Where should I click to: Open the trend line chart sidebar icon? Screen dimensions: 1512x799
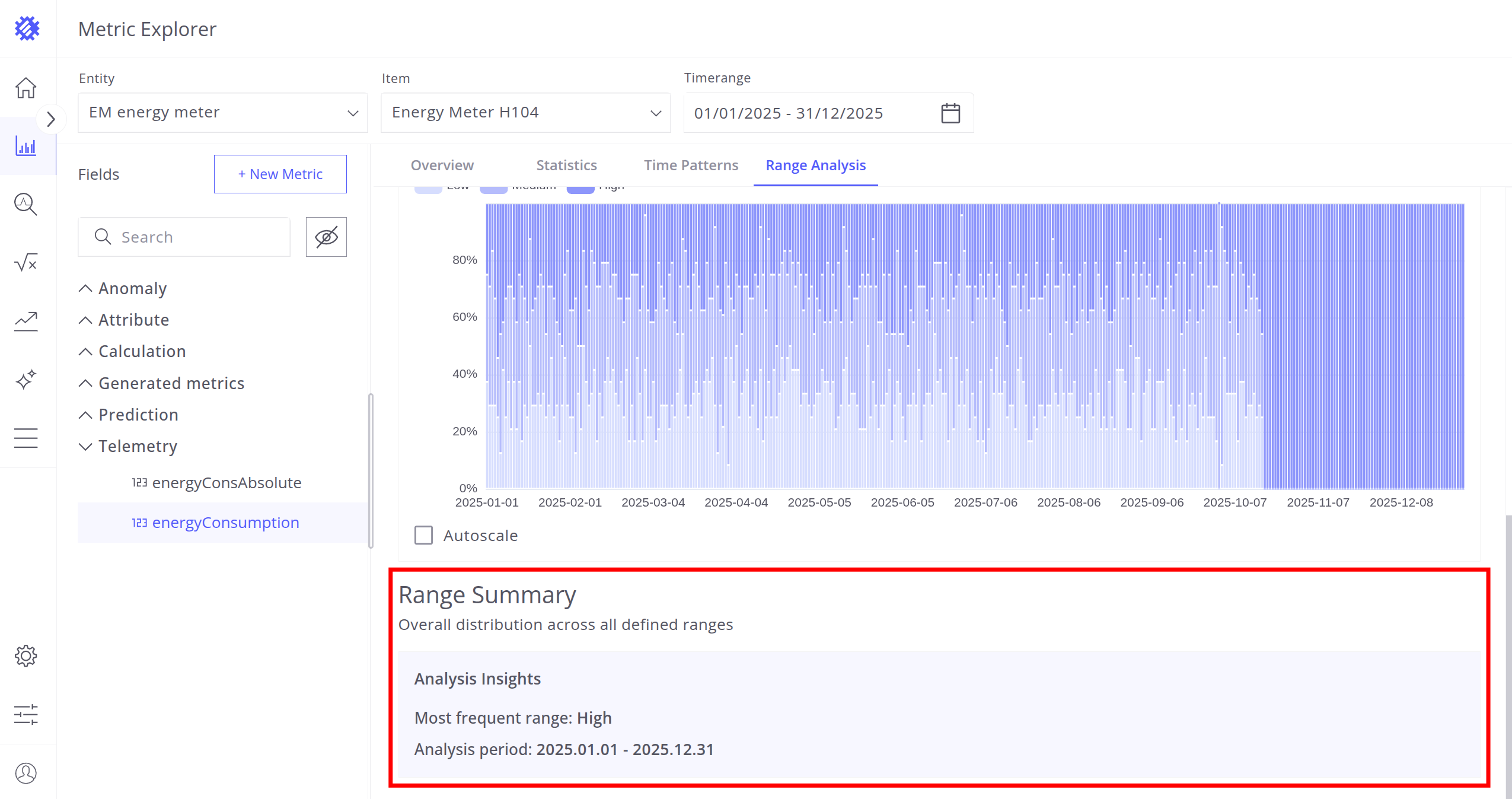point(25,321)
